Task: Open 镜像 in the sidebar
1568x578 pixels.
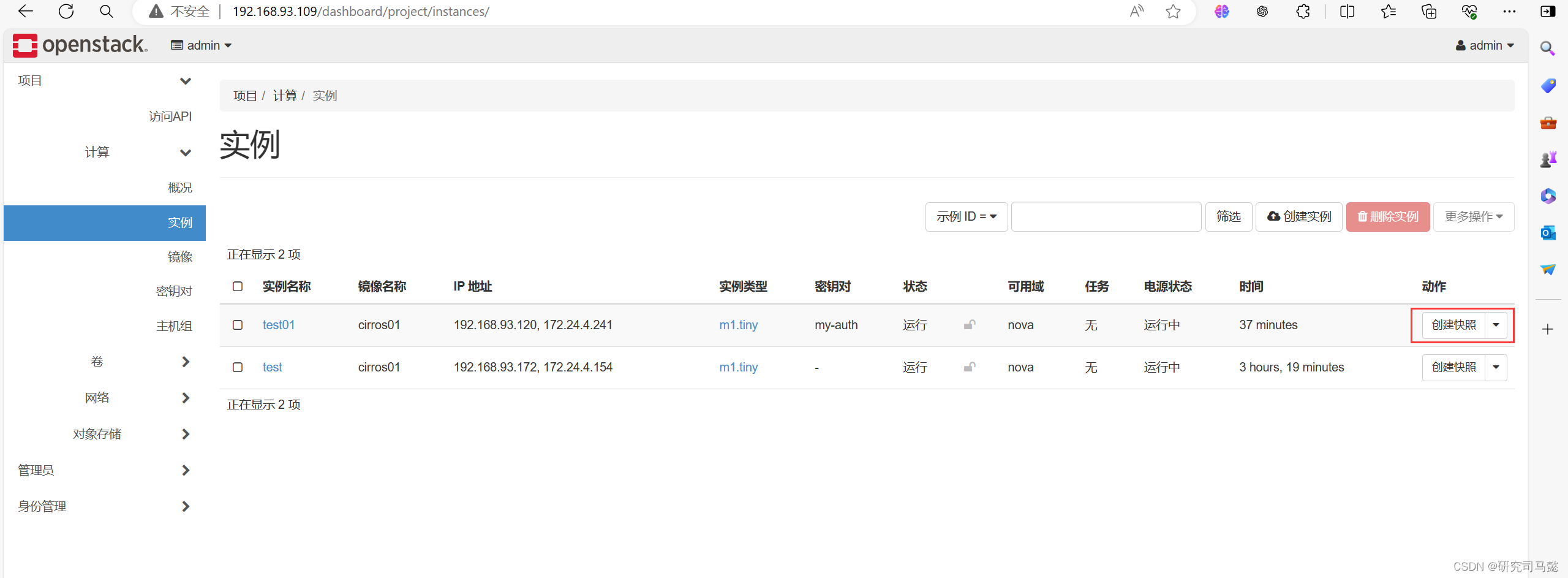Action: pyautogui.click(x=179, y=257)
